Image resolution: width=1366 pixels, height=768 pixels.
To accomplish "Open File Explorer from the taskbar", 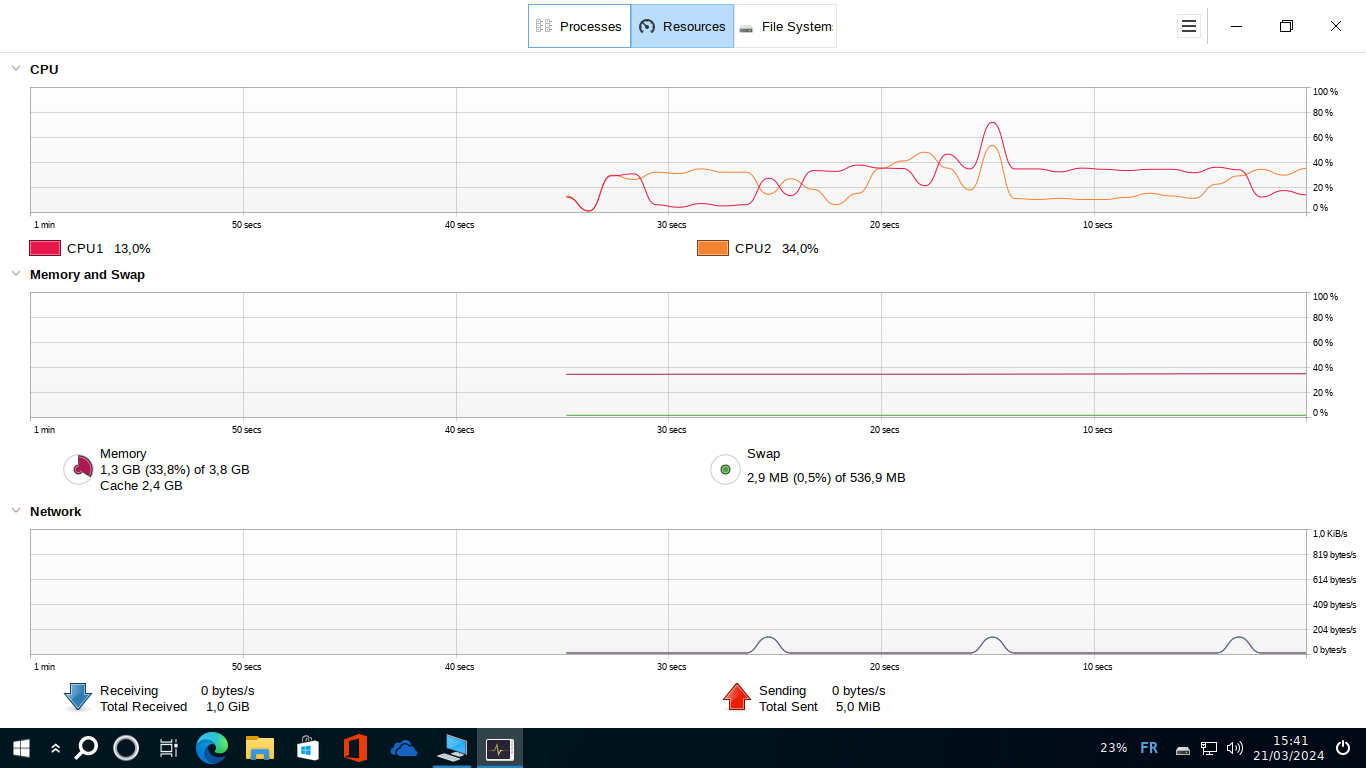I will 260,748.
